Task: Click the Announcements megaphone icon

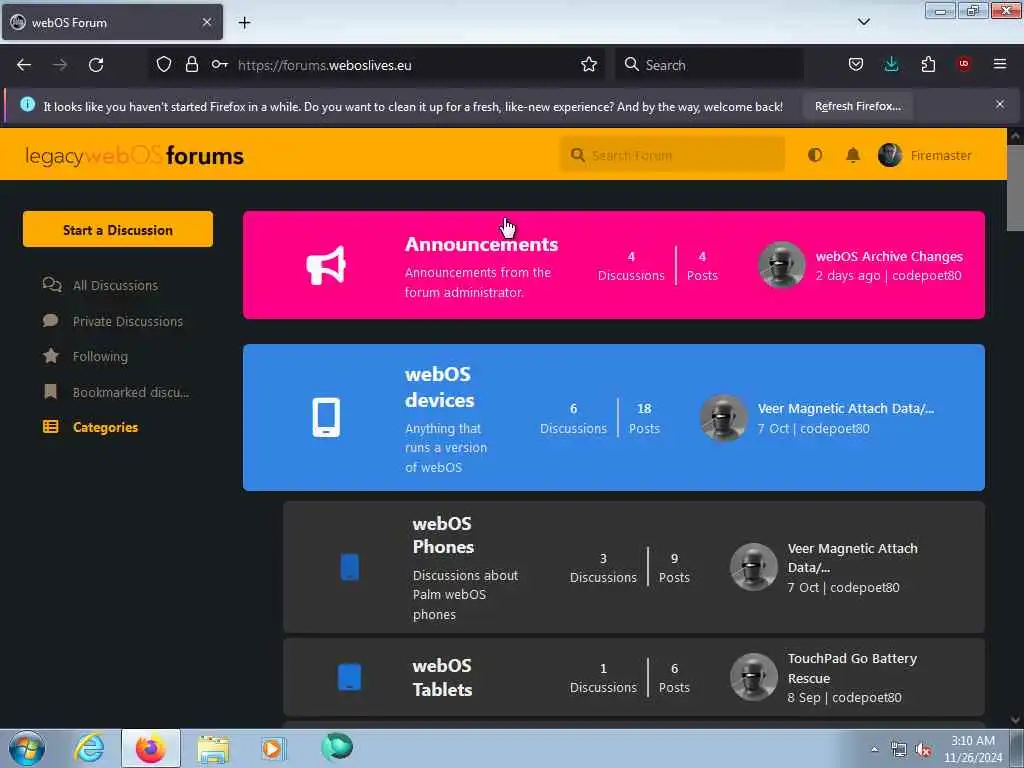Action: coord(326,265)
